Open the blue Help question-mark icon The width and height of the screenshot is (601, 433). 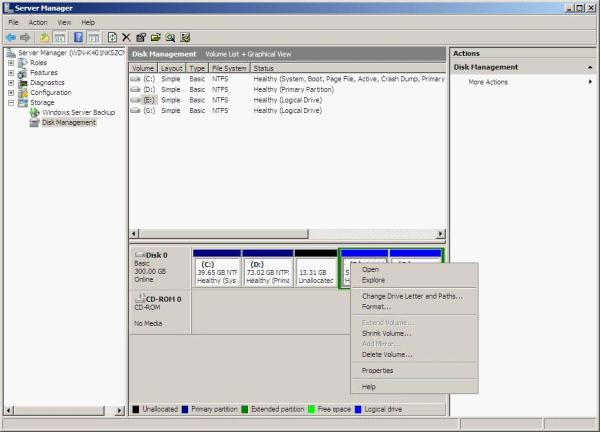click(x=78, y=37)
